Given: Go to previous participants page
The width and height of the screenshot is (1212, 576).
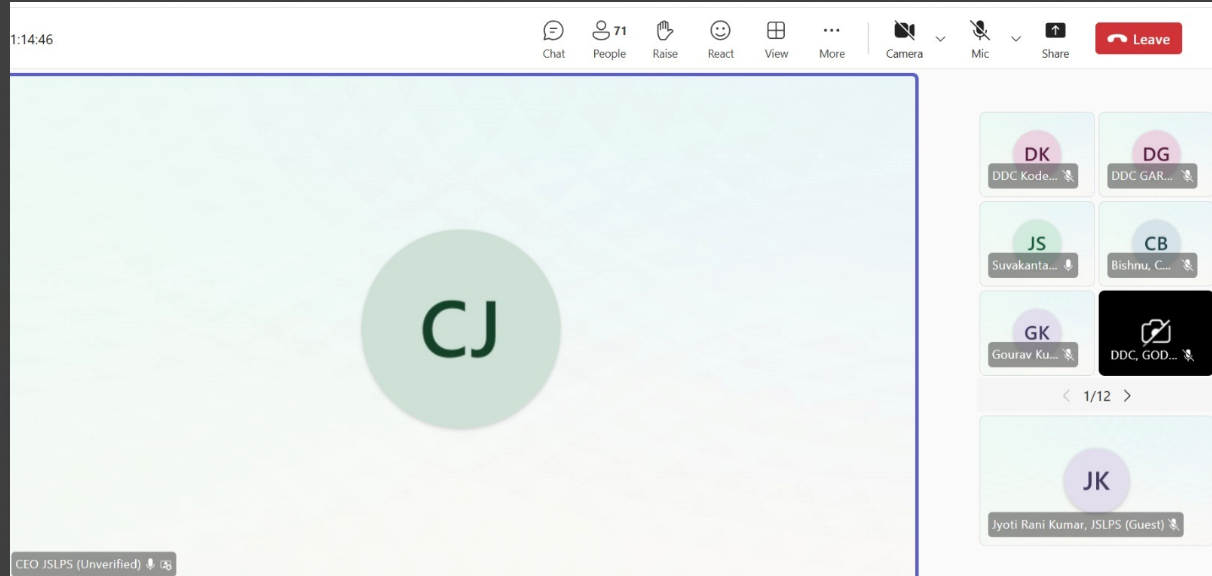Looking at the screenshot, I should pyautogui.click(x=1066, y=396).
